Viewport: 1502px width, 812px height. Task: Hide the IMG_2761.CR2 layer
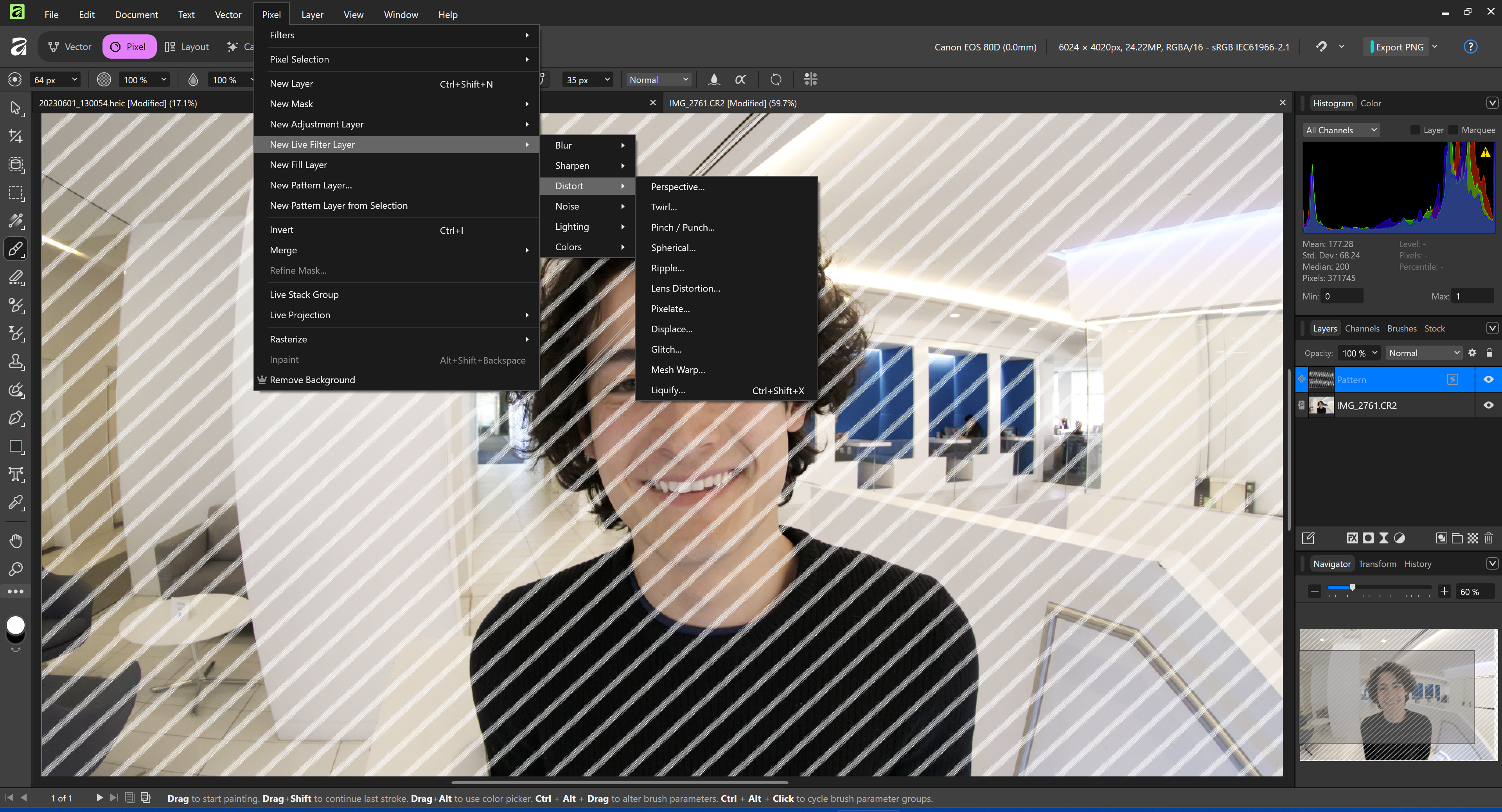(x=1489, y=405)
